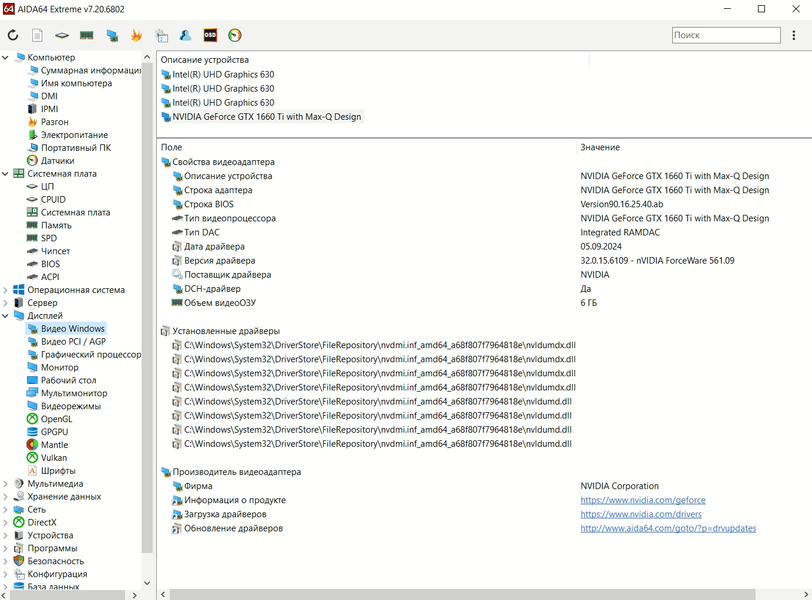This screenshot has height=600, width=812.
Task: Open the OSD panel toolbar icon
Action: [x=210, y=35]
